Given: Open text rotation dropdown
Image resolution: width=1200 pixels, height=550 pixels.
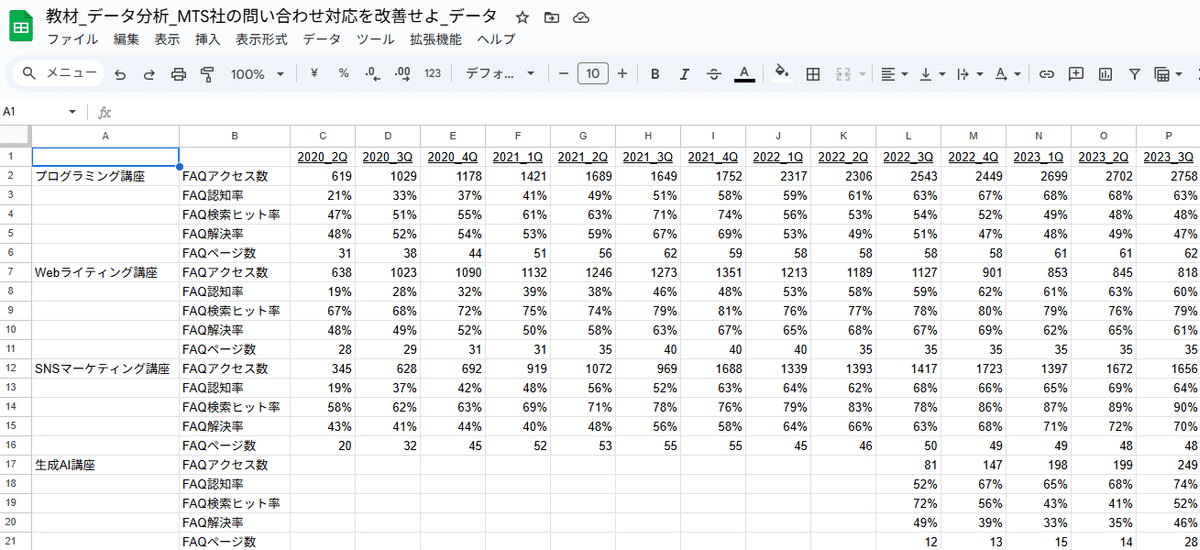Looking at the screenshot, I should (x=1008, y=74).
